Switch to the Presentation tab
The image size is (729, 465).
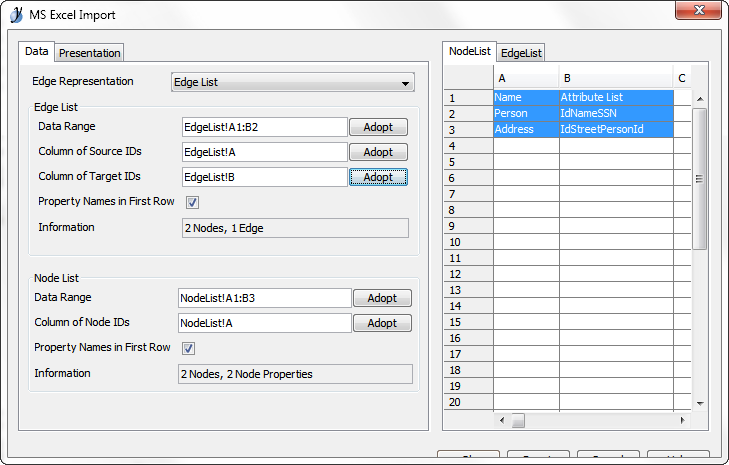(90, 53)
